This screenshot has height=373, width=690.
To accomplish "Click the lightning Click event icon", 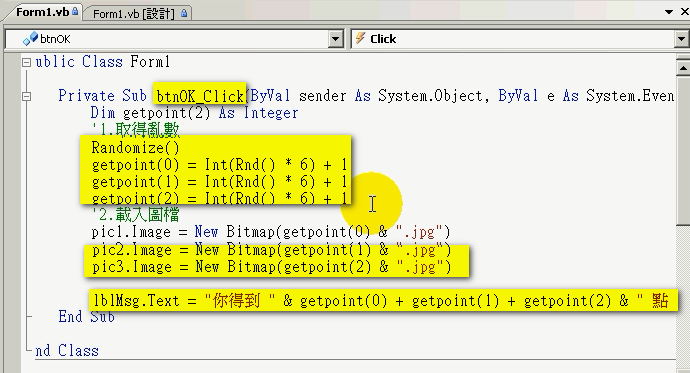I will point(360,38).
